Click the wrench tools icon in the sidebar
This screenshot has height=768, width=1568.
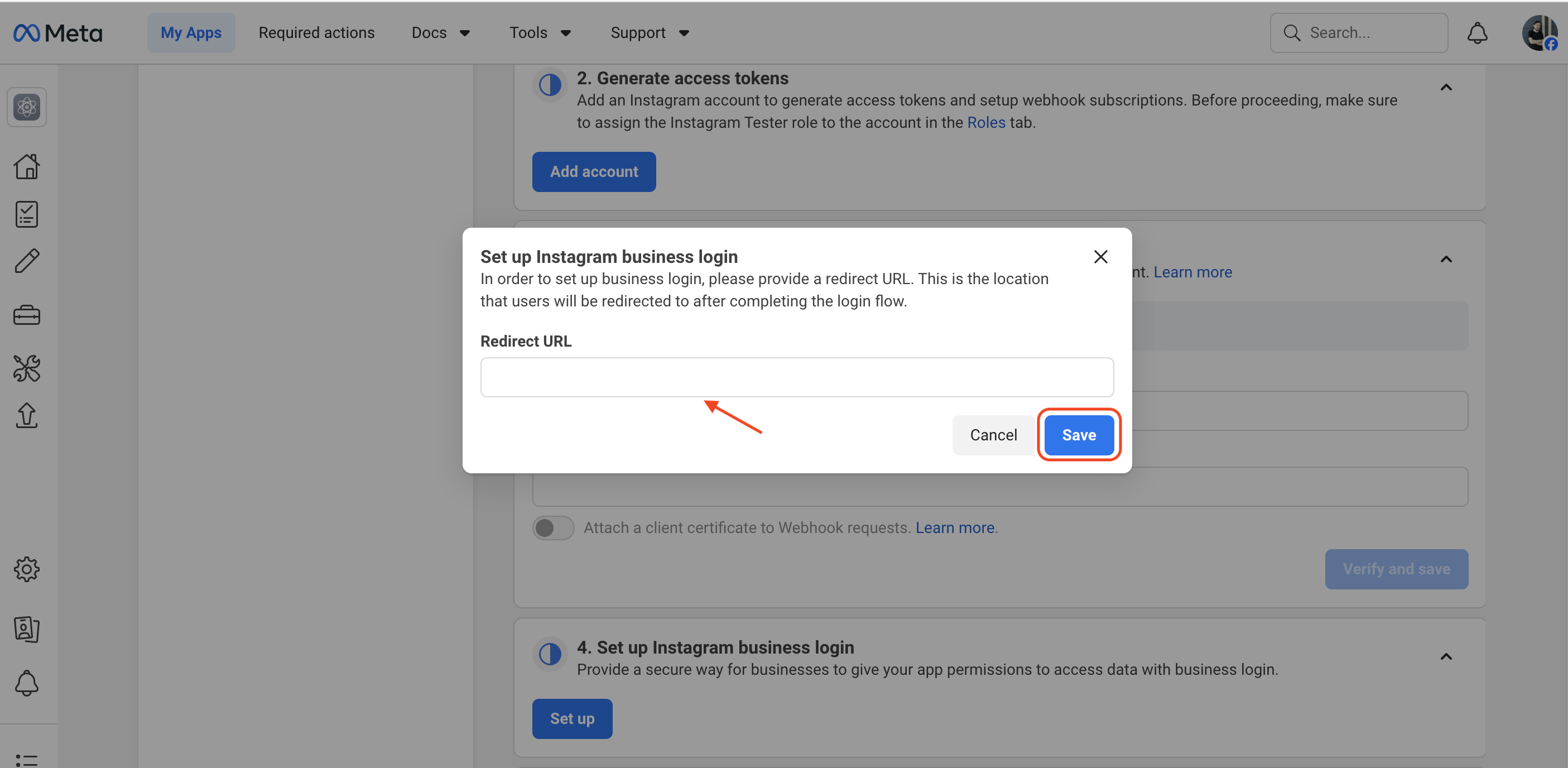click(27, 368)
